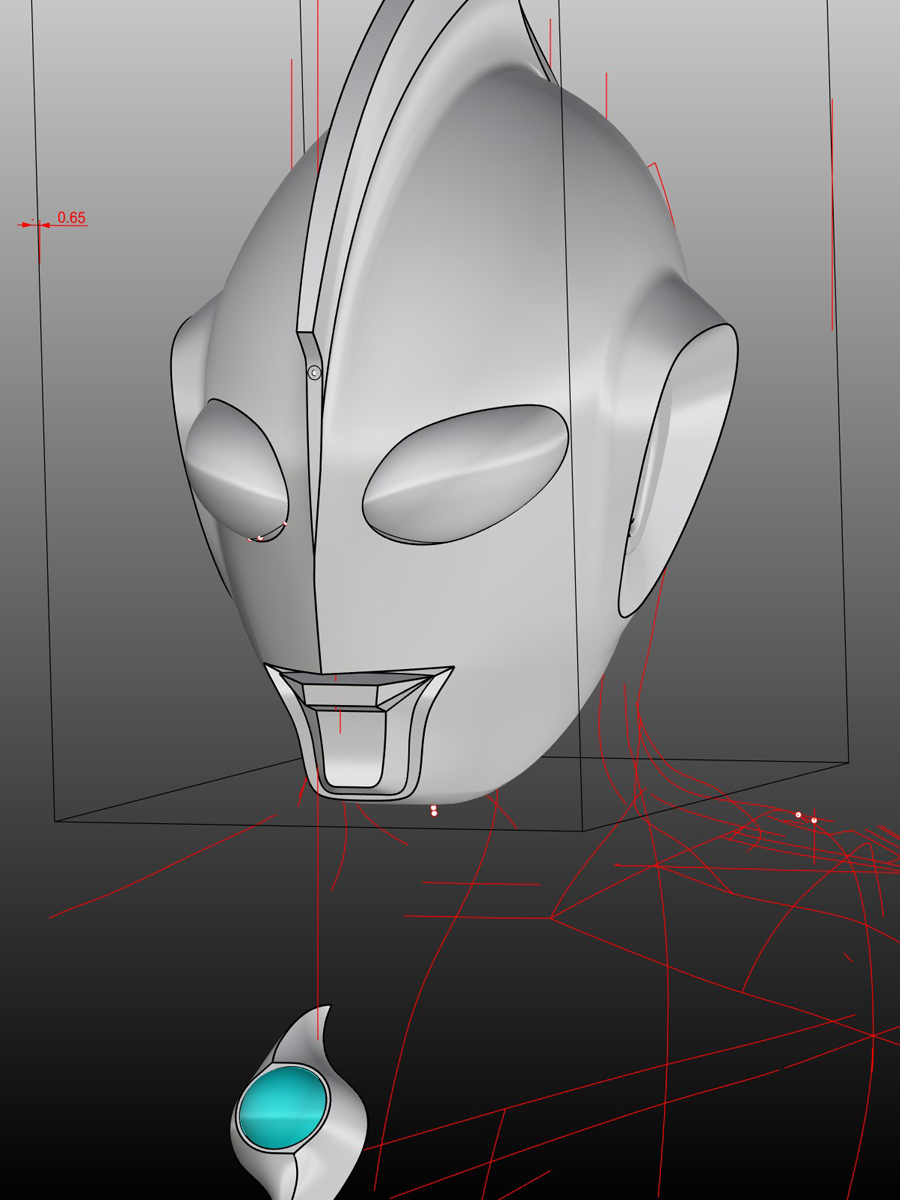Select the large central eye surface of the mask
Screen dimensions: 900x1200
tap(466, 473)
